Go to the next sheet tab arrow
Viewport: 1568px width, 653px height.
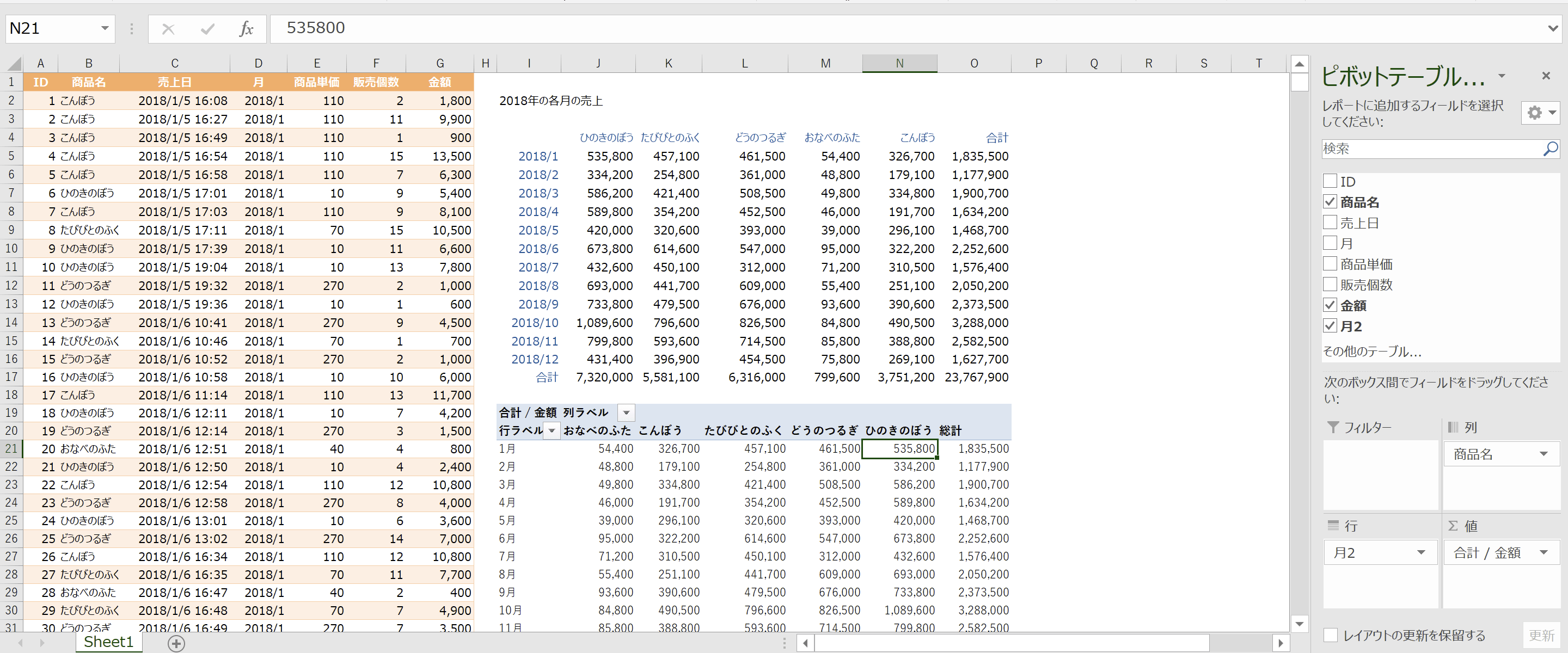tap(41, 643)
